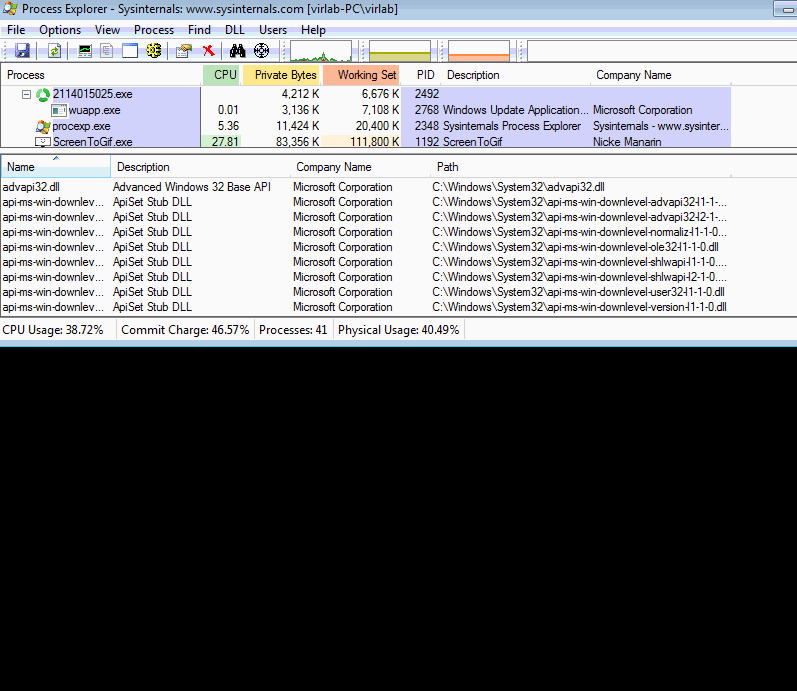Sort by the Working Set column header
Screen dimensions: 797x691
point(361,75)
